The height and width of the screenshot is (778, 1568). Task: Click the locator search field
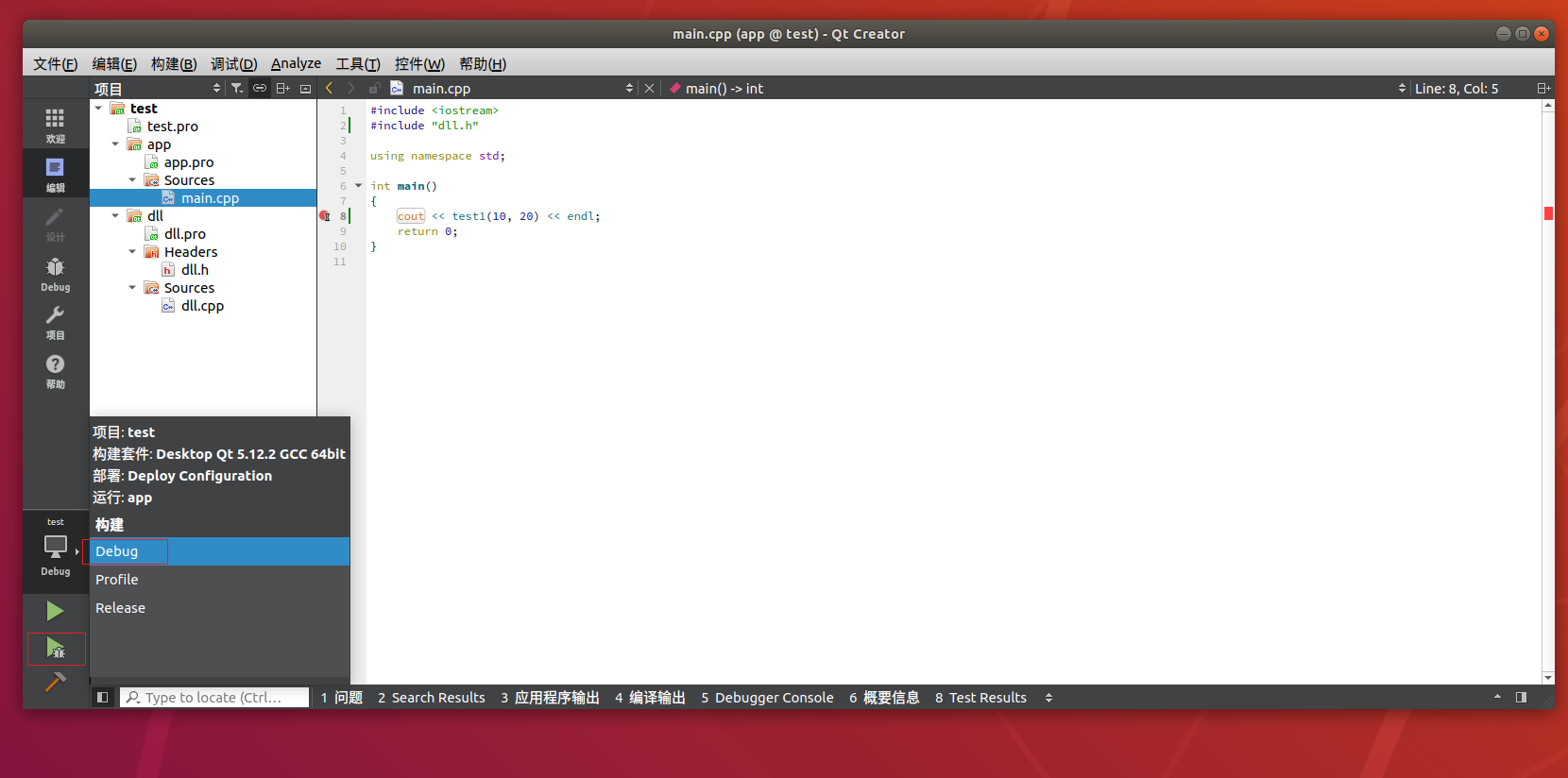coord(214,698)
